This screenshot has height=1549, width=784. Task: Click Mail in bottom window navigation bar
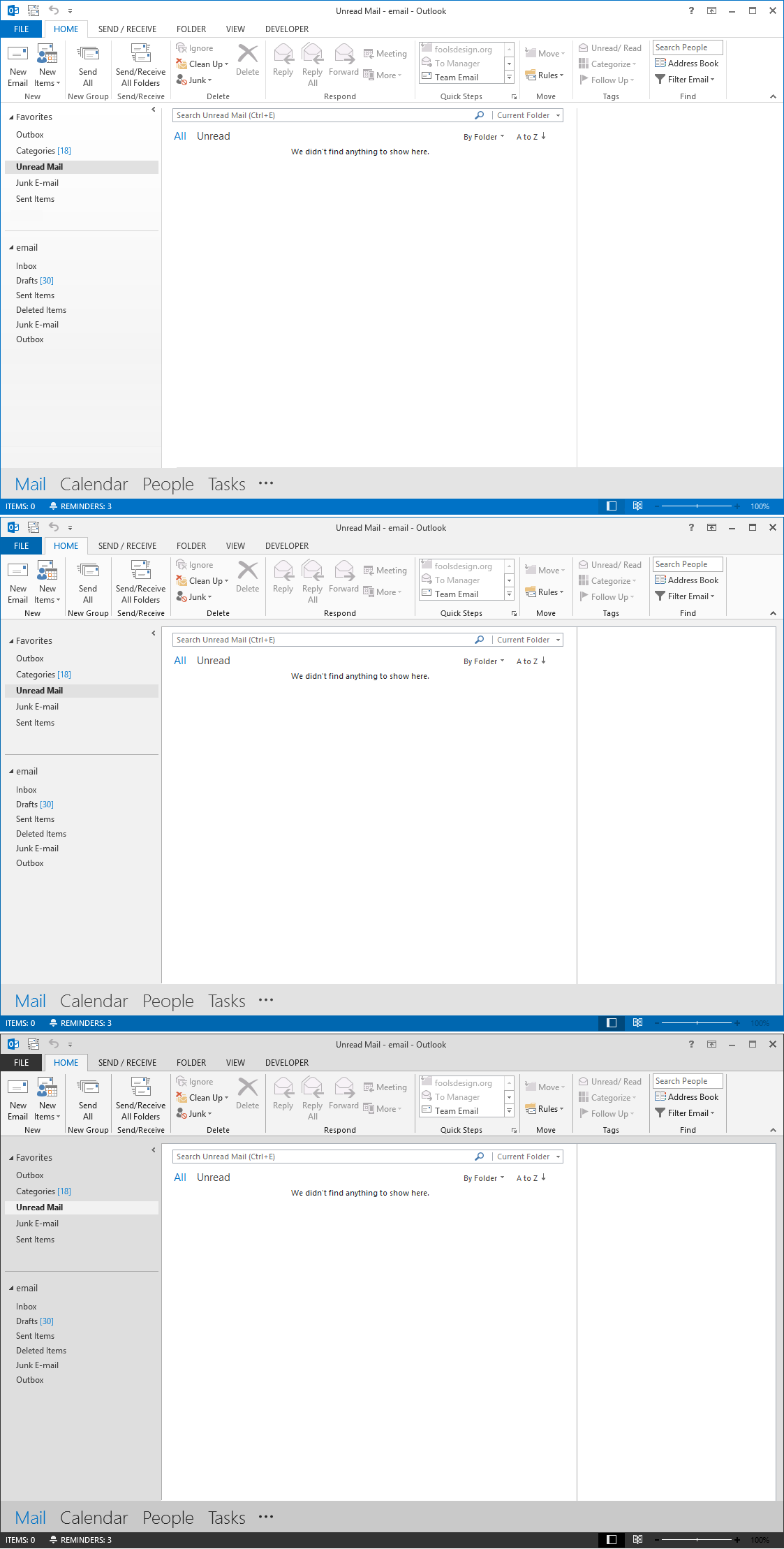pos(31,1518)
